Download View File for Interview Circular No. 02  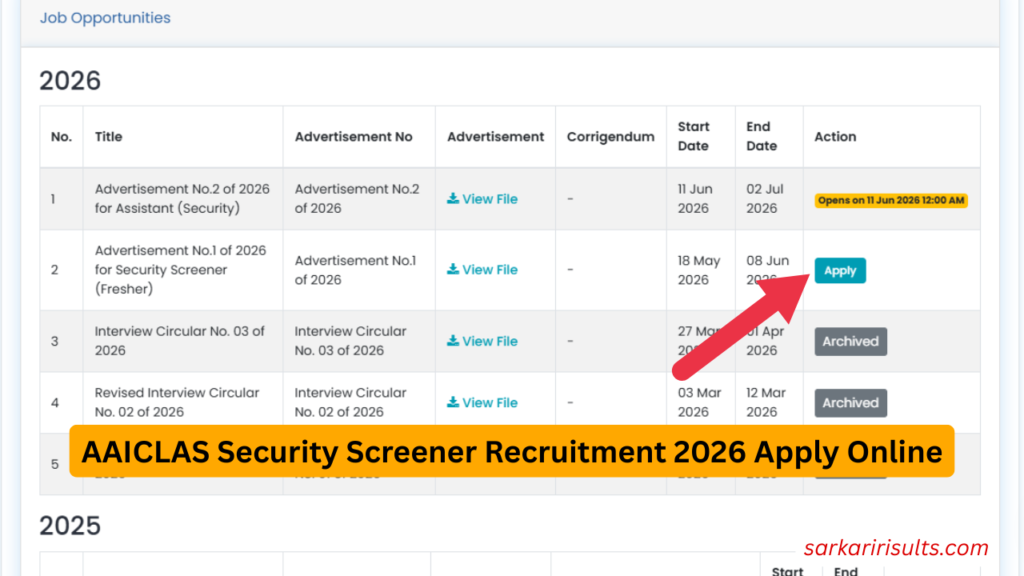point(482,402)
